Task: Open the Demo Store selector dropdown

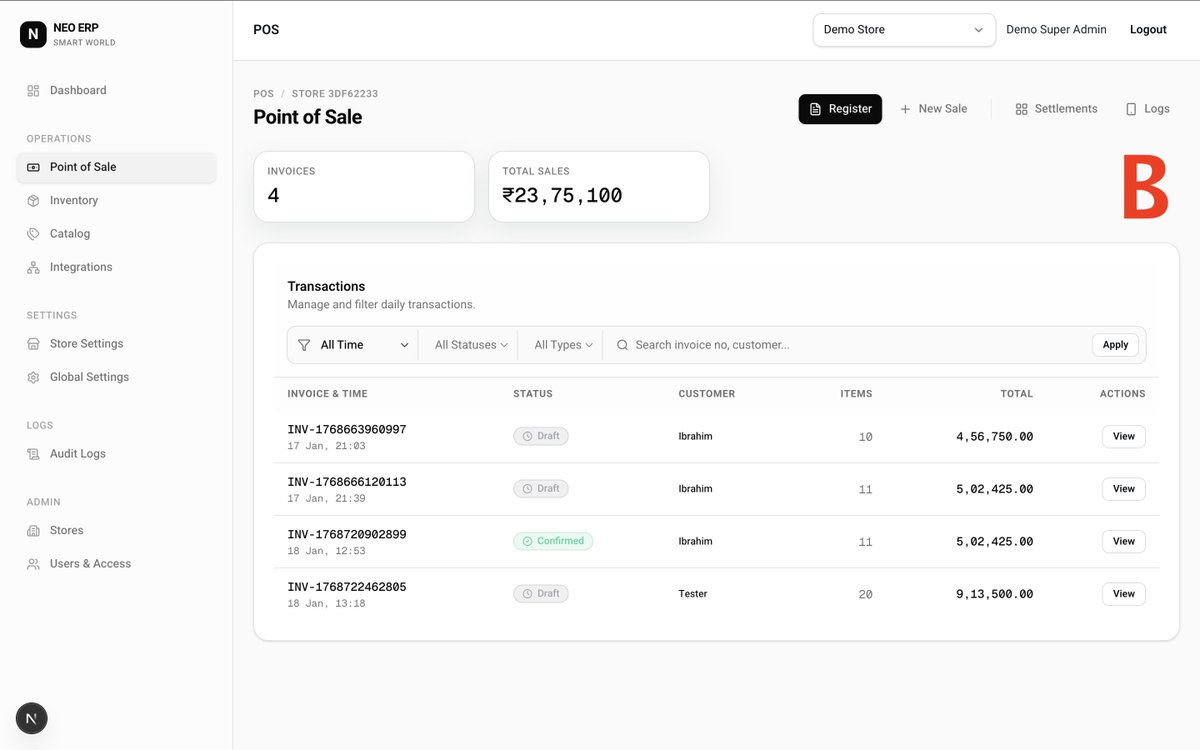Action: click(x=904, y=30)
